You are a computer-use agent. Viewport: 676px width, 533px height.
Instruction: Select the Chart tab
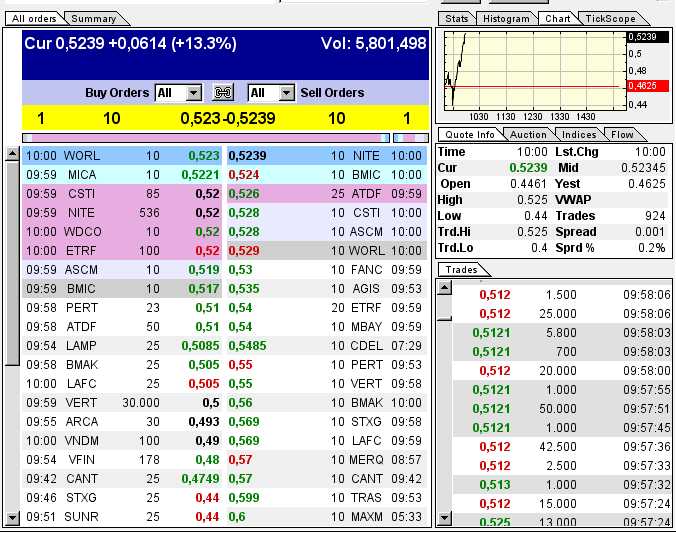point(557,19)
